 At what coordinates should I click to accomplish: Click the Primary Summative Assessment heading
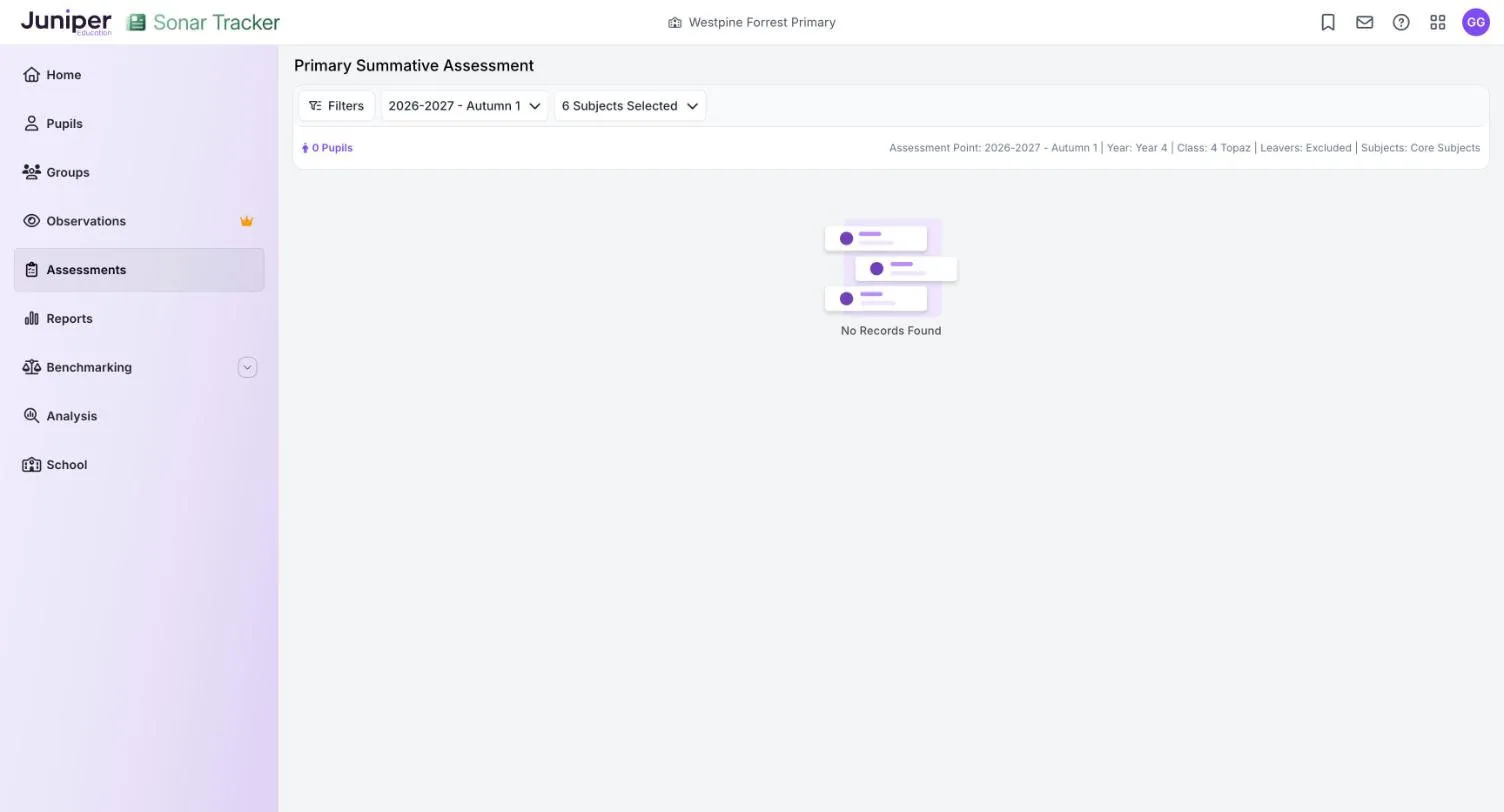click(414, 65)
